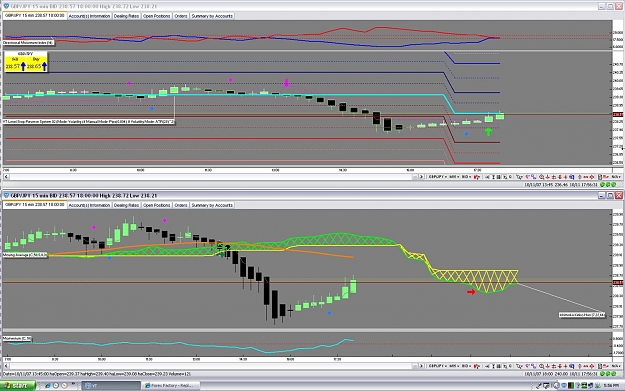This screenshot has height=391, width=625.
Task: Open Open Positions tab in upper window
Action: click(157, 16)
